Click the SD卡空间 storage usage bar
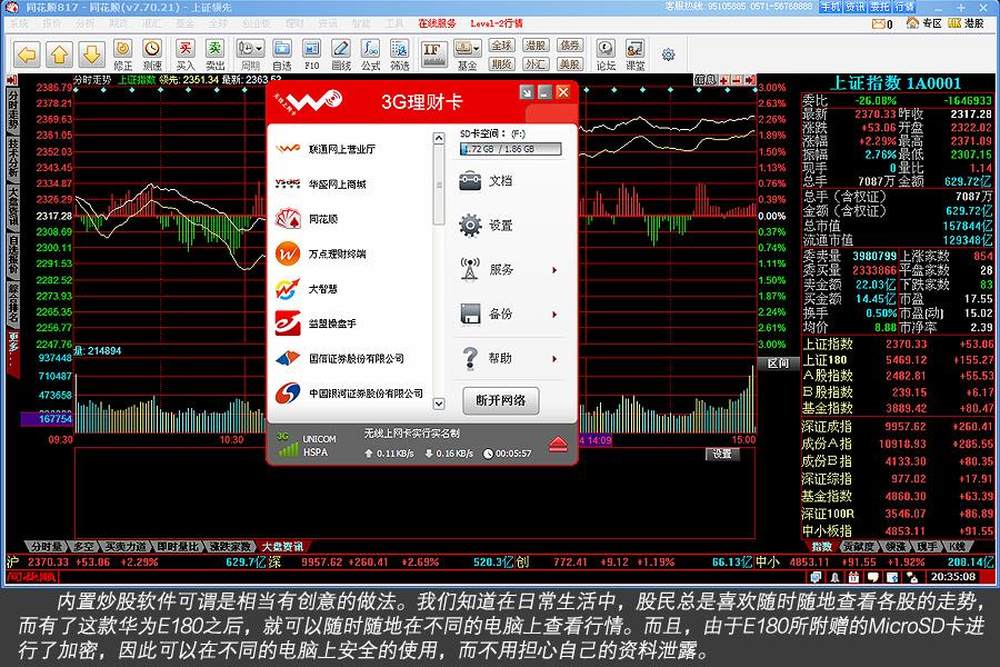Screen dimensions: 1000x667 click(510, 149)
